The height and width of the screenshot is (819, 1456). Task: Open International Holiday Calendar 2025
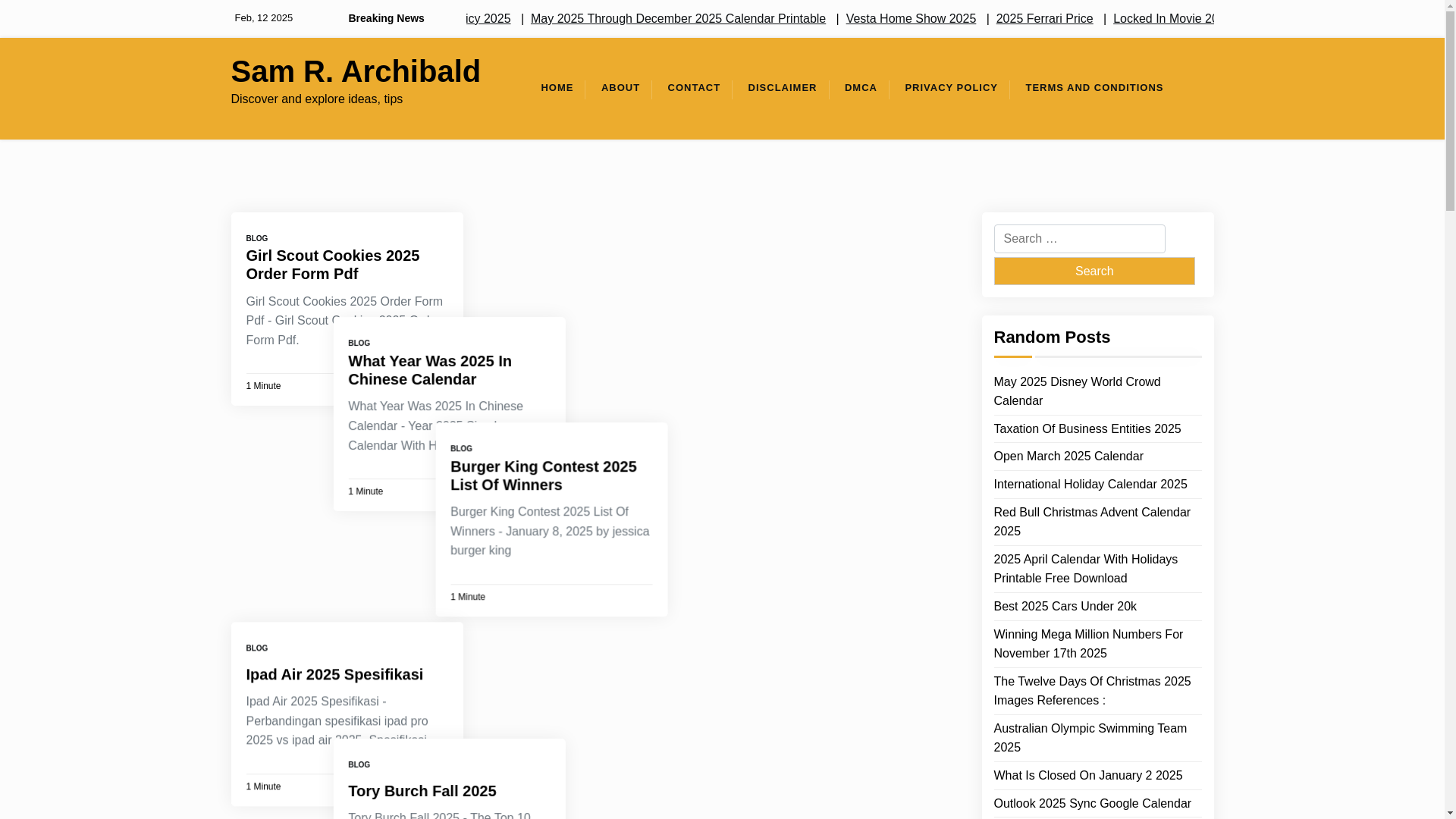pyautogui.click(x=1090, y=485)
